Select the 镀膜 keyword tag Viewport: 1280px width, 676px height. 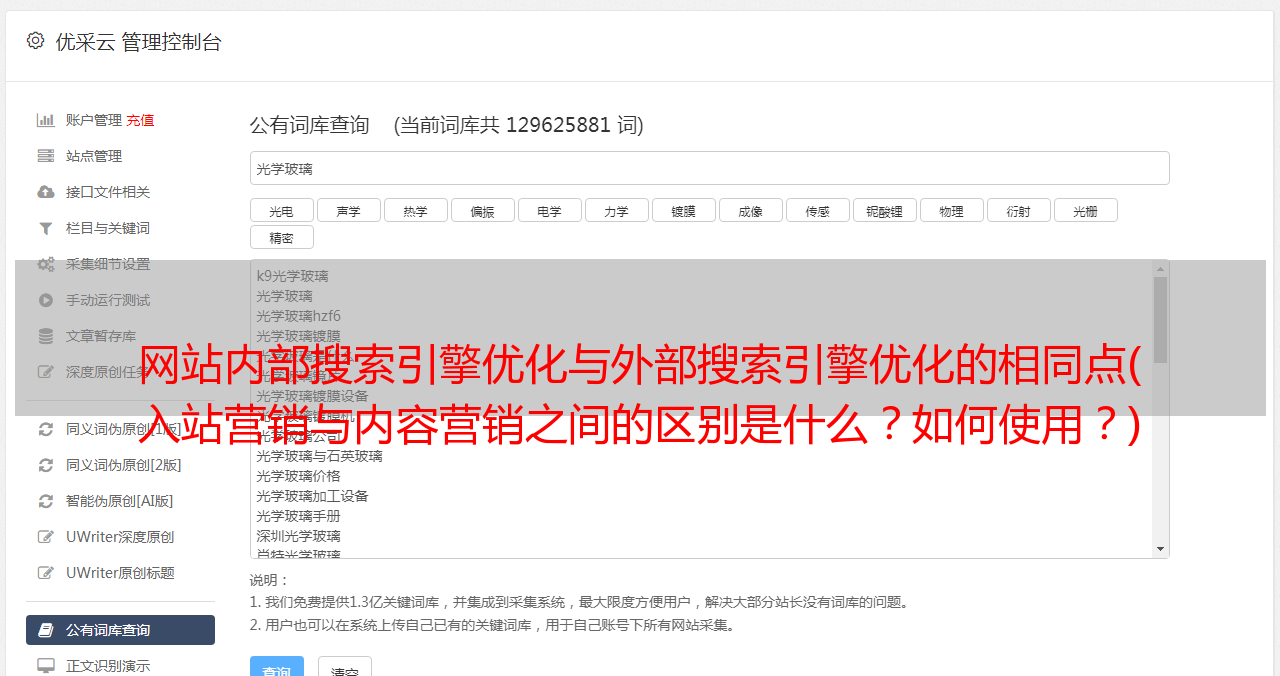683,210
